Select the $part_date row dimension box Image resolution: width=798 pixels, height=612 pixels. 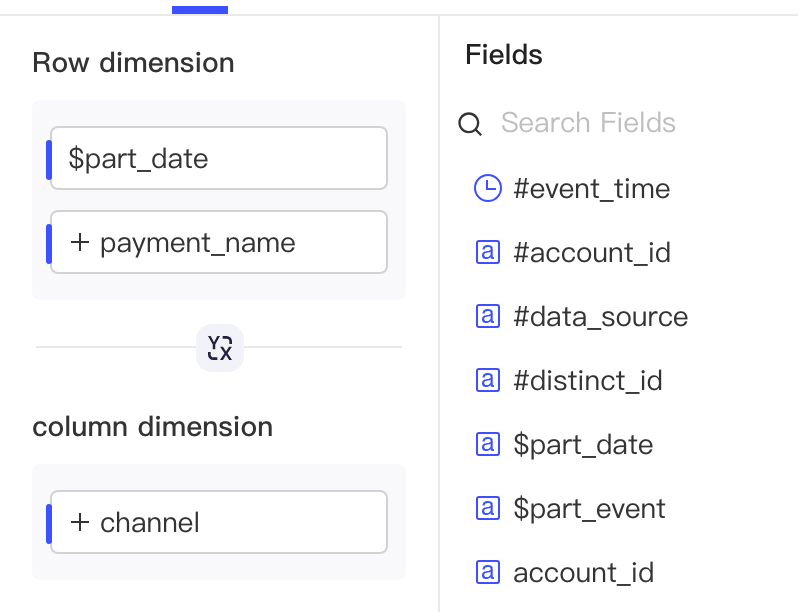tap(219, 158)
